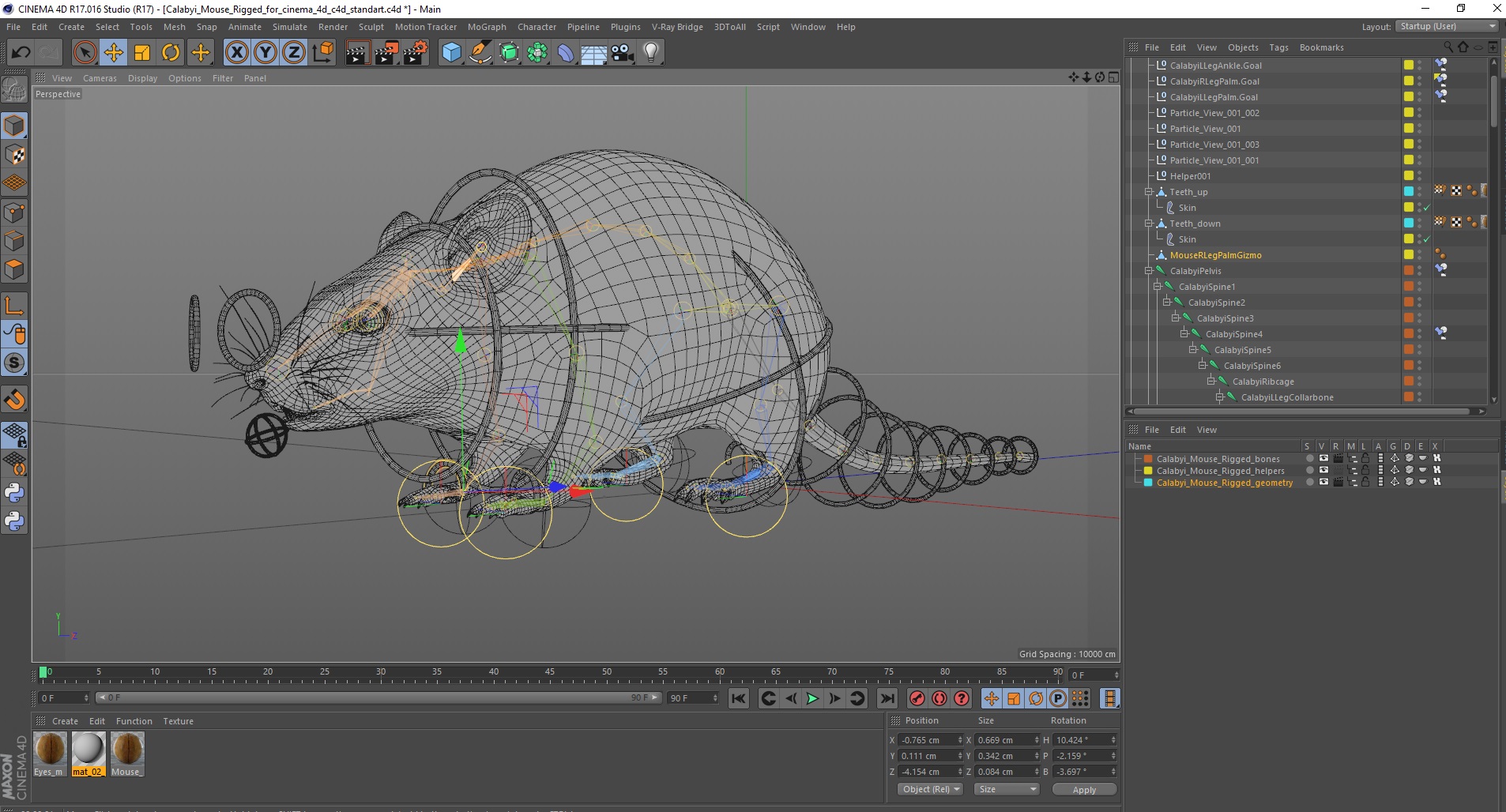Toggle Autokeying button
The image size is (1506, 812).
[939, 698]
